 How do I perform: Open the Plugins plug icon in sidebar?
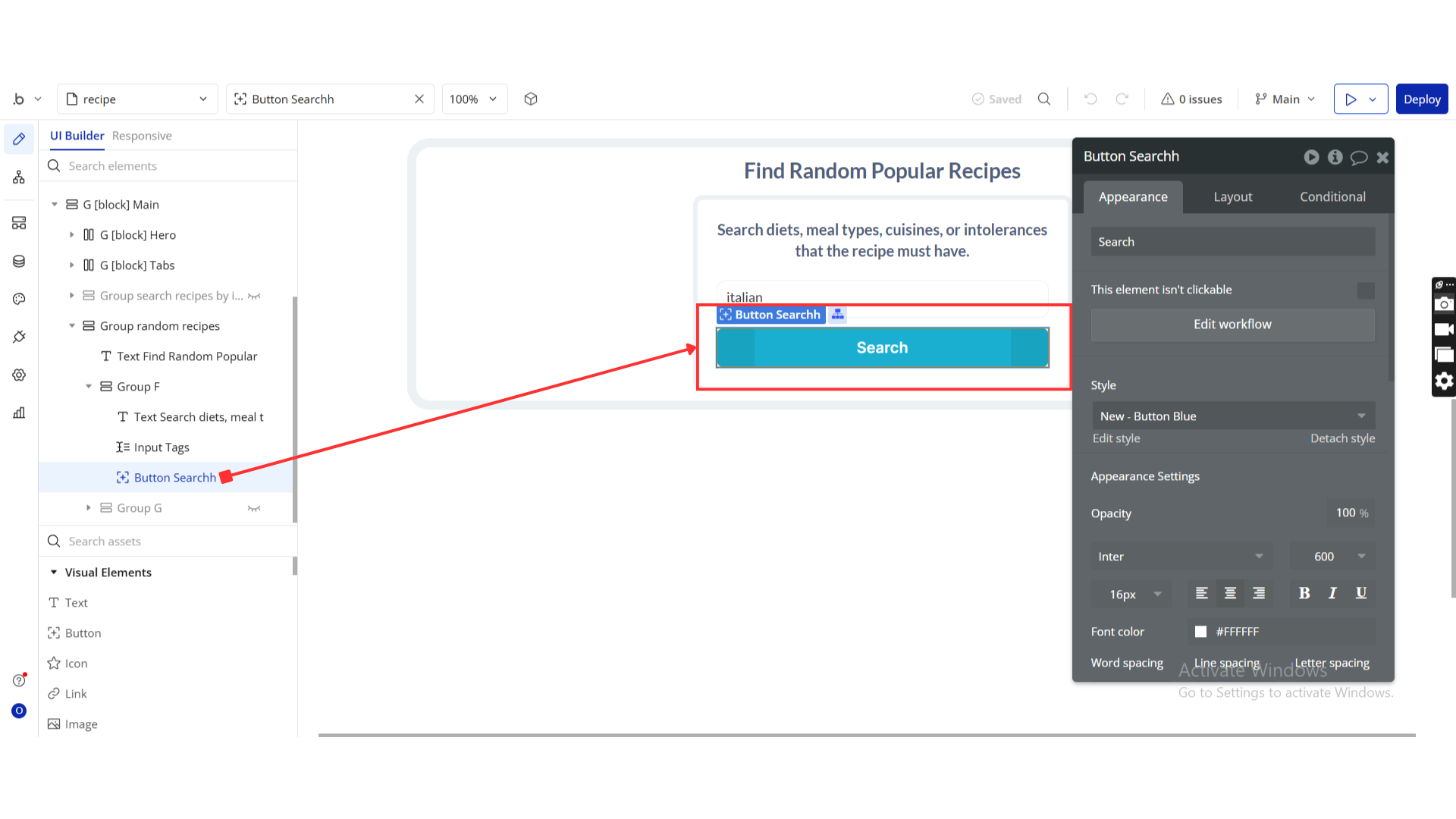click(19, 337)
